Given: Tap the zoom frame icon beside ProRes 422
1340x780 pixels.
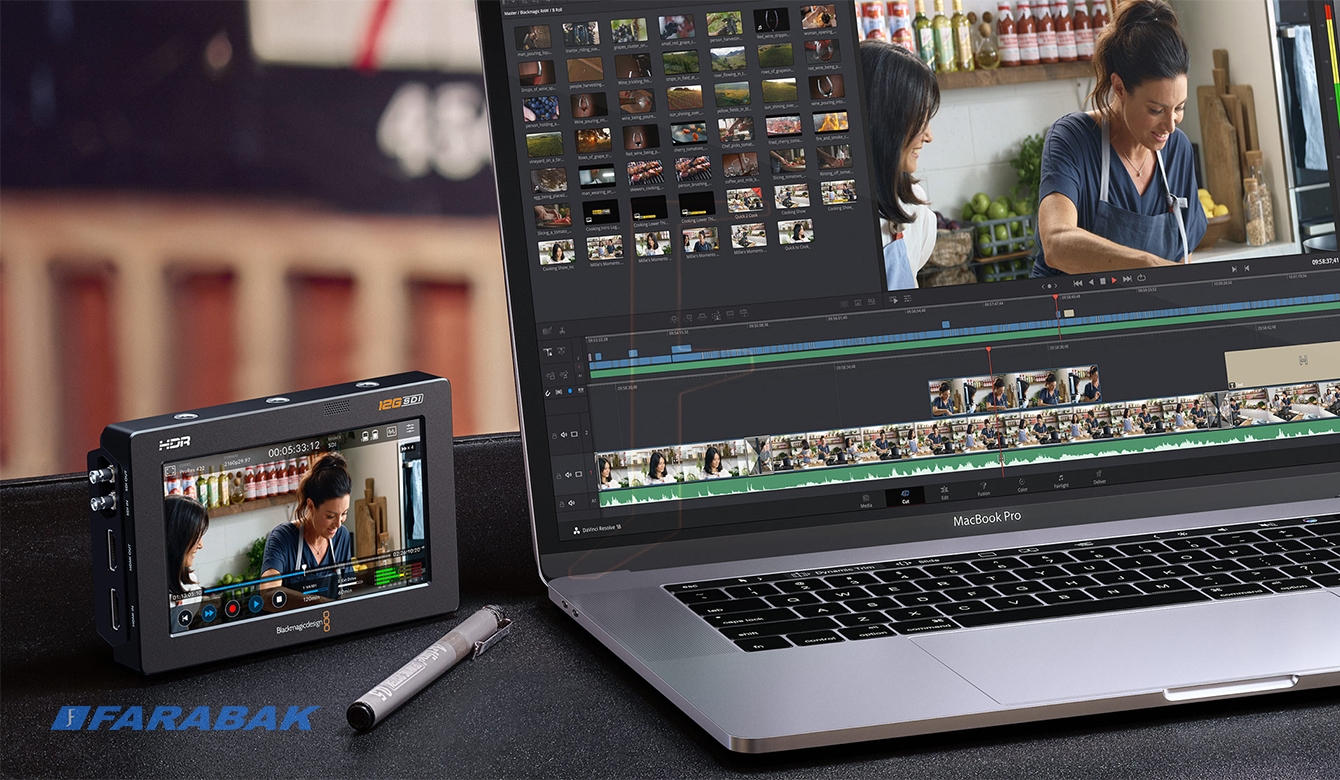Looking at the screenshot, I should (x=170, y=470).
